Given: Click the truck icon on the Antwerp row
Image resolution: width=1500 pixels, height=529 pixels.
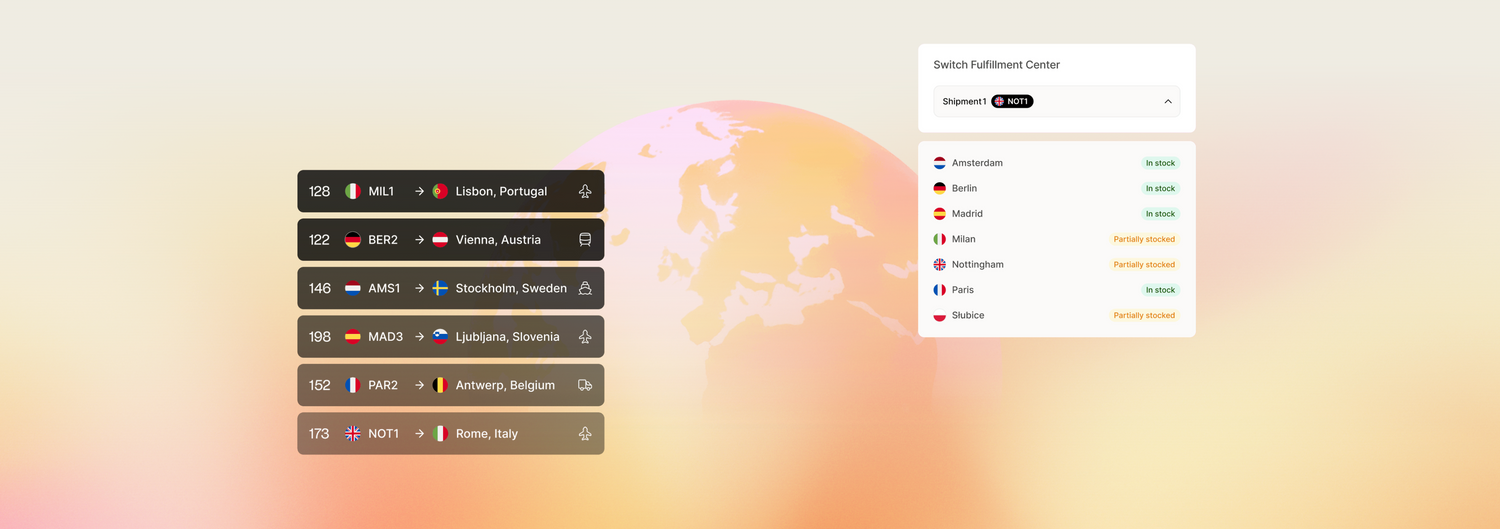Looking at the screenshot, I should [x=585, y=385].
